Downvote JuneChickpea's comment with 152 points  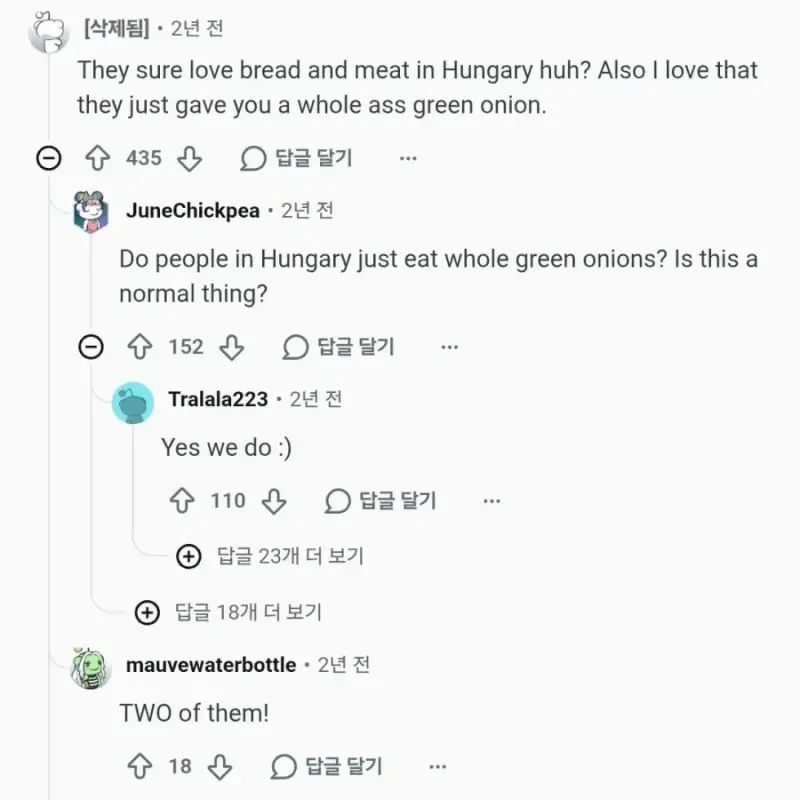232,347
